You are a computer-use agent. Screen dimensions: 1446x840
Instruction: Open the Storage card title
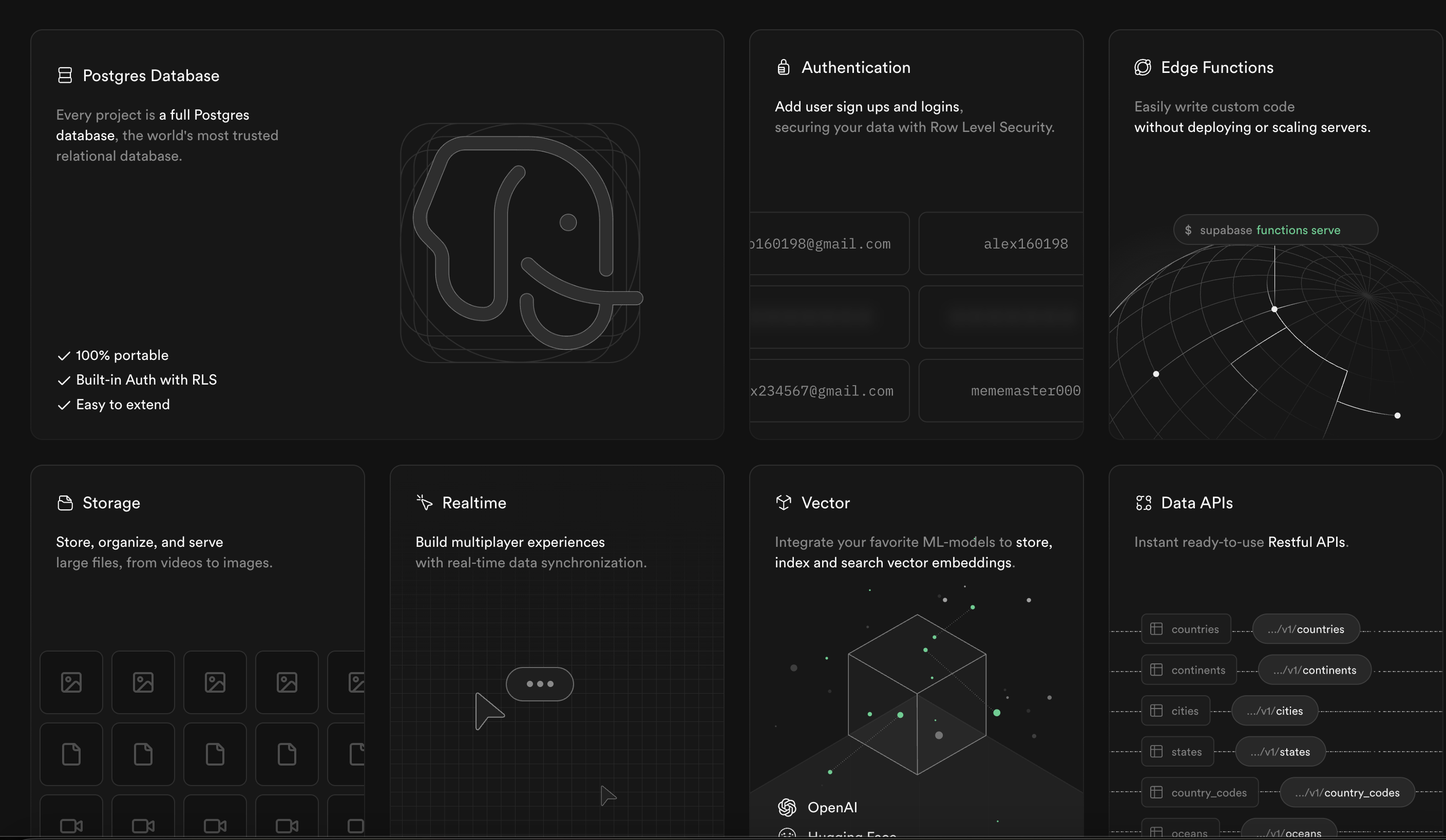(111, 503)
